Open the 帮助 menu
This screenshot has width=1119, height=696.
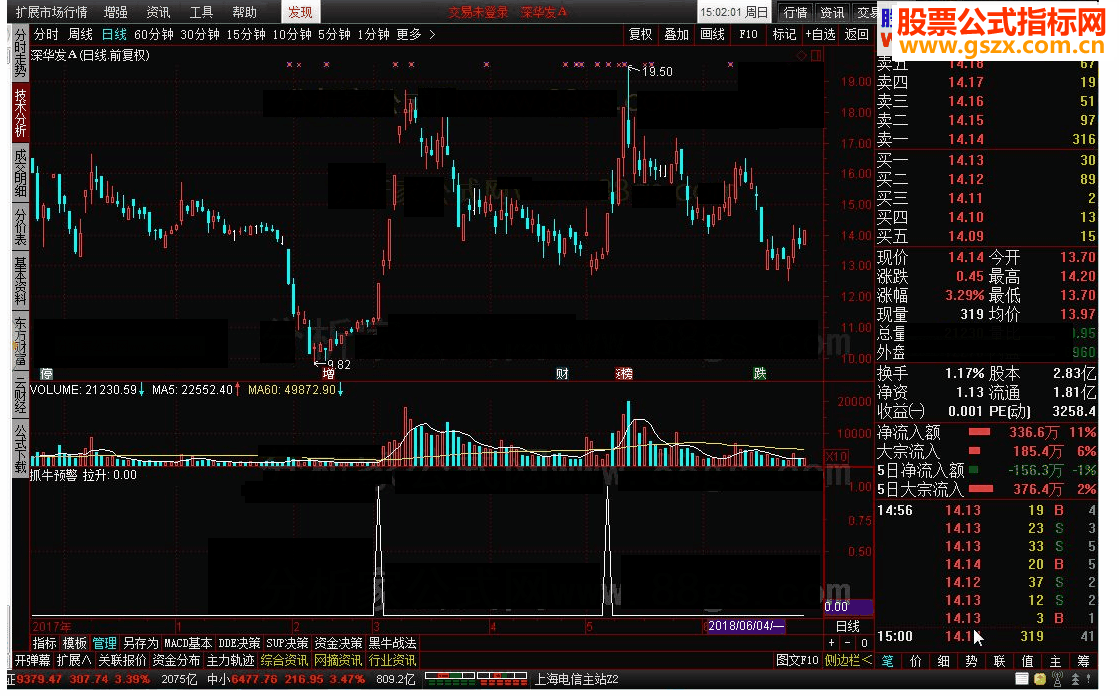pos(244,12)
